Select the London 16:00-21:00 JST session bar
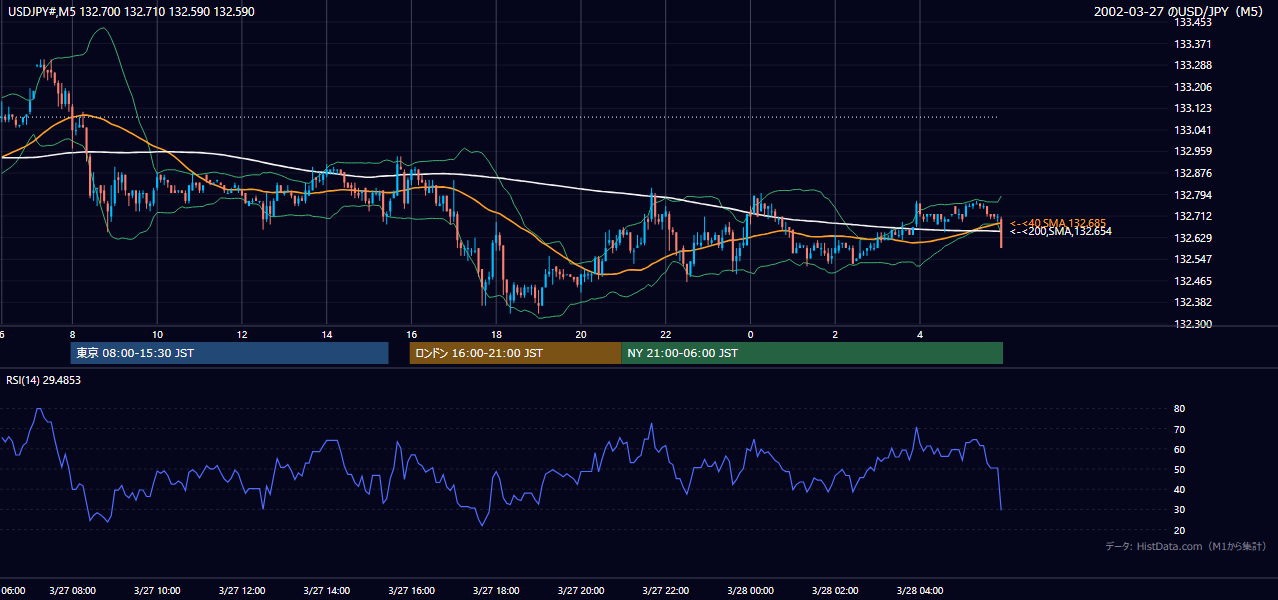This screenshot has width=1278, height=600. (x=515, y=353)
